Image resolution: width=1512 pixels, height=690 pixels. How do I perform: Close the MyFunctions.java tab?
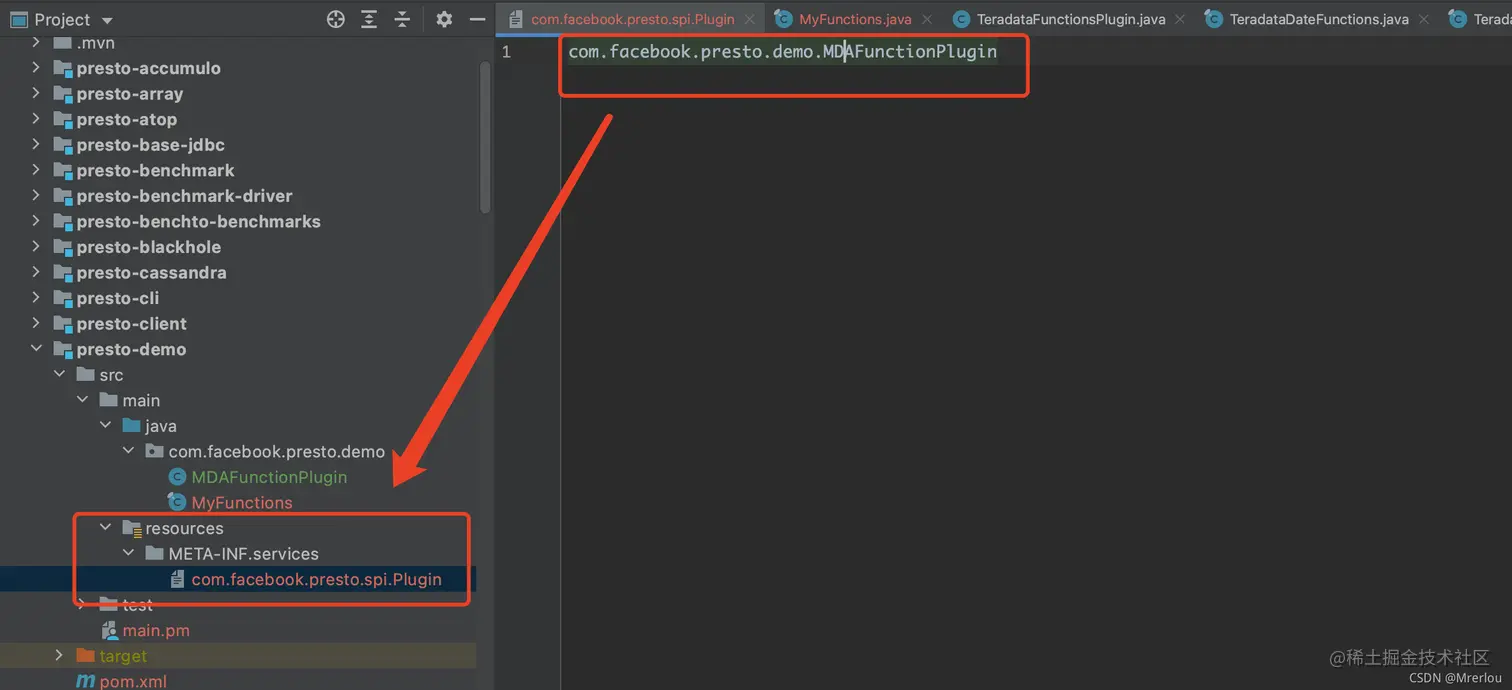coord(927,19)
